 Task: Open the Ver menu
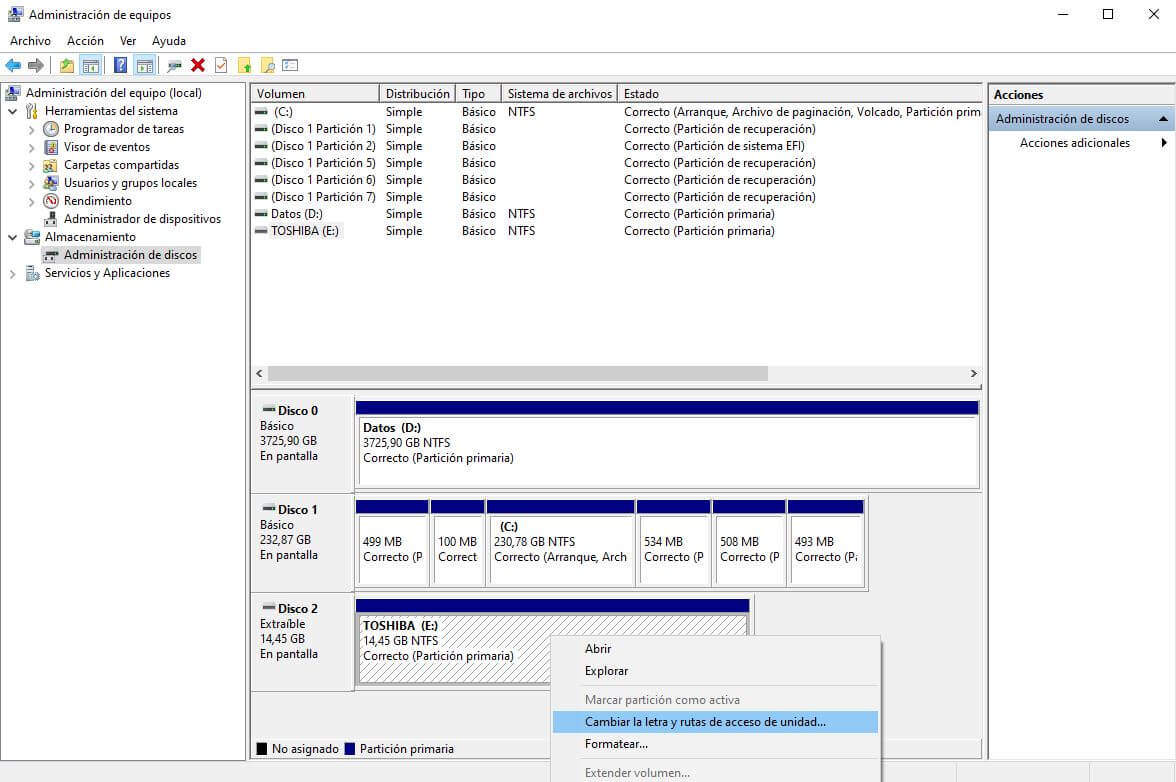(x=128, y=40)
